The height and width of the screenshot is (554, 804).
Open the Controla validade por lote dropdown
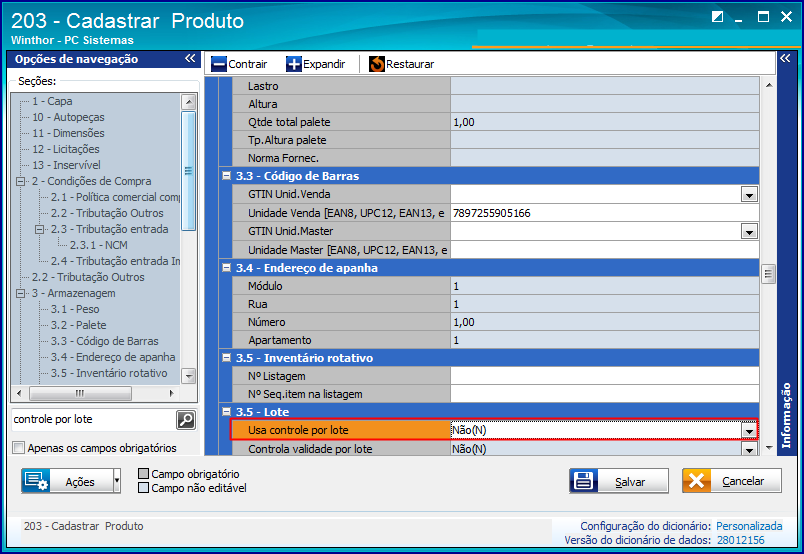[749, 449]
